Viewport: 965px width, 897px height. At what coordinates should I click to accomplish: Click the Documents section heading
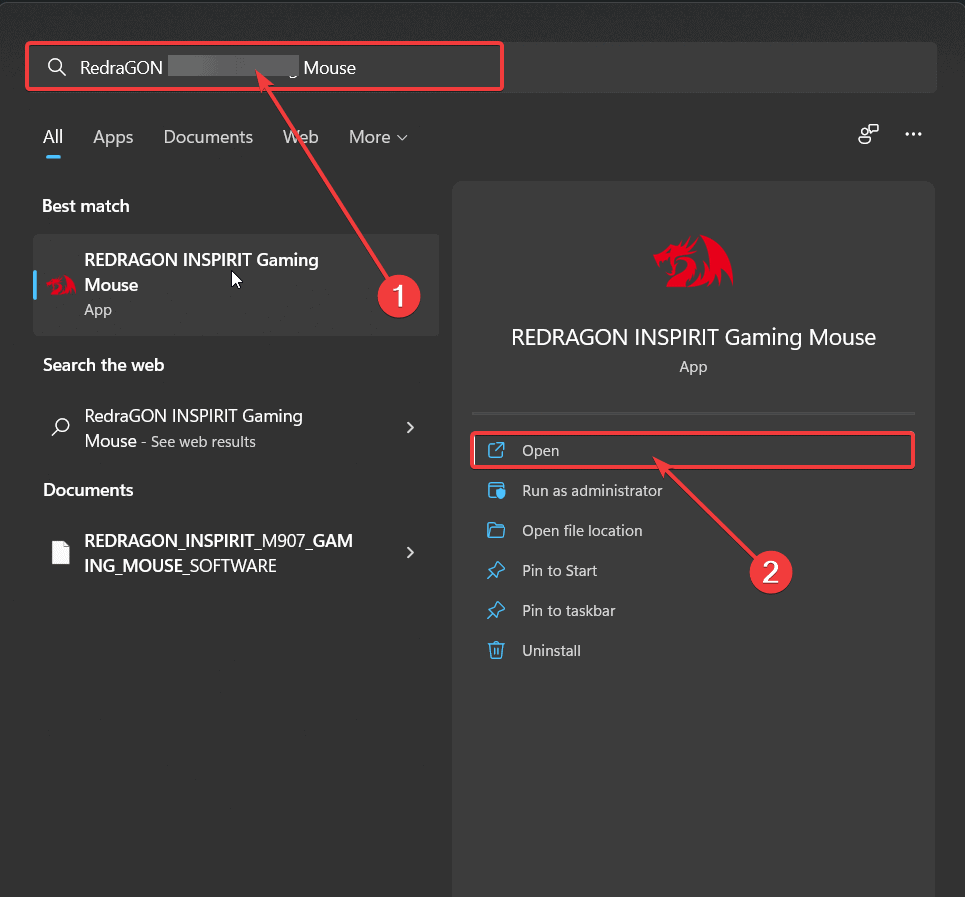(x=88, y=490)
